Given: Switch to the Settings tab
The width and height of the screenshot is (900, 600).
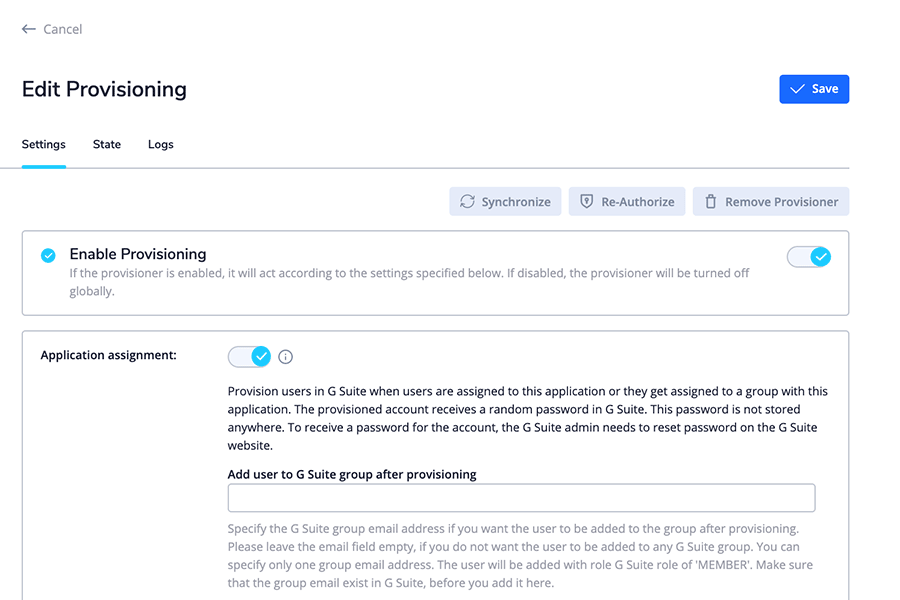Looking at the screenshot, I should coord(44,145).
